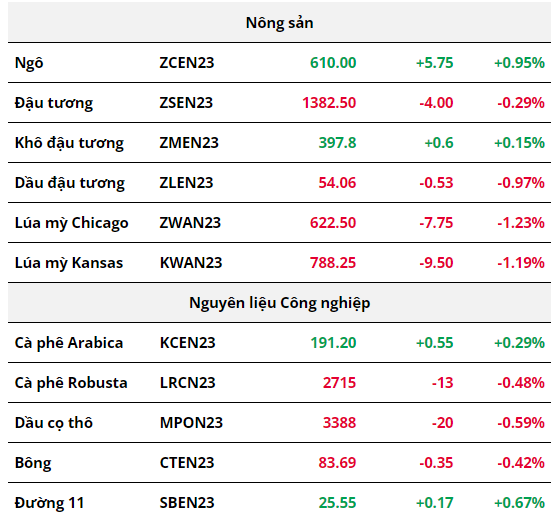This screenshot has height=522, width=560.
Task: Select the Nguyên liệu Công nghiệp header
Action: 279,303
